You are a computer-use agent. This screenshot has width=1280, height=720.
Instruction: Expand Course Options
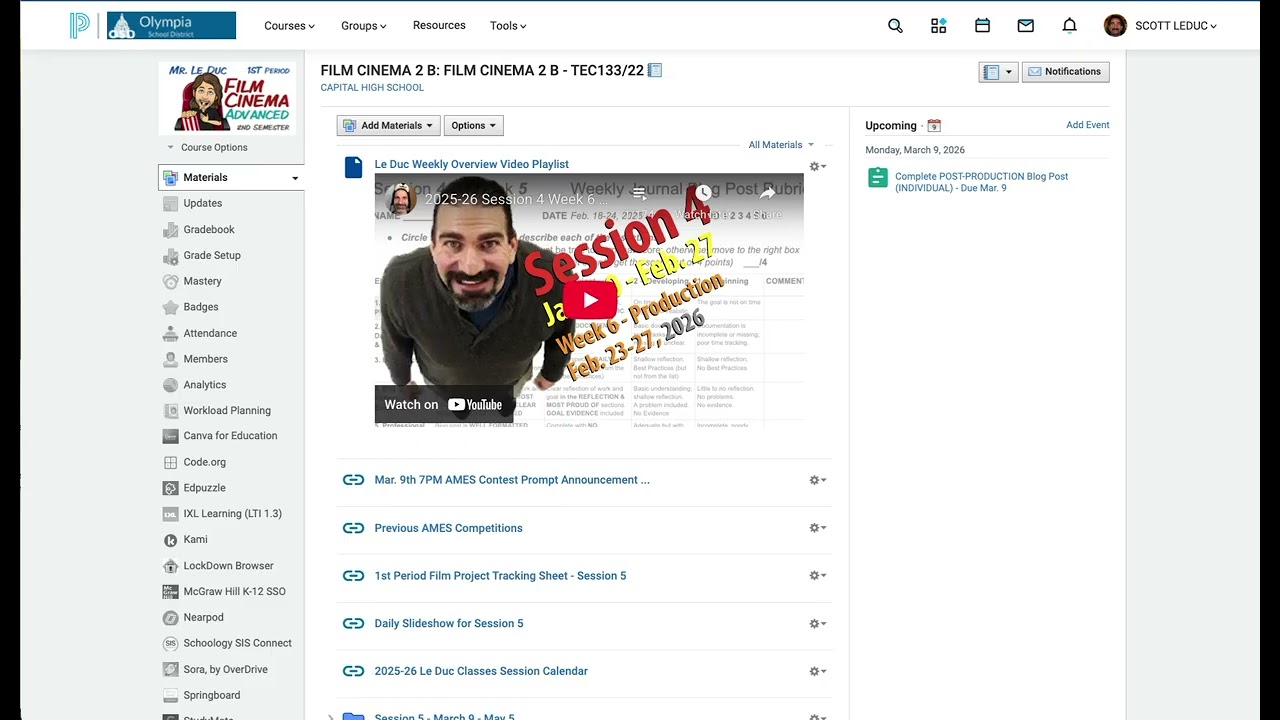coord(208,147)
